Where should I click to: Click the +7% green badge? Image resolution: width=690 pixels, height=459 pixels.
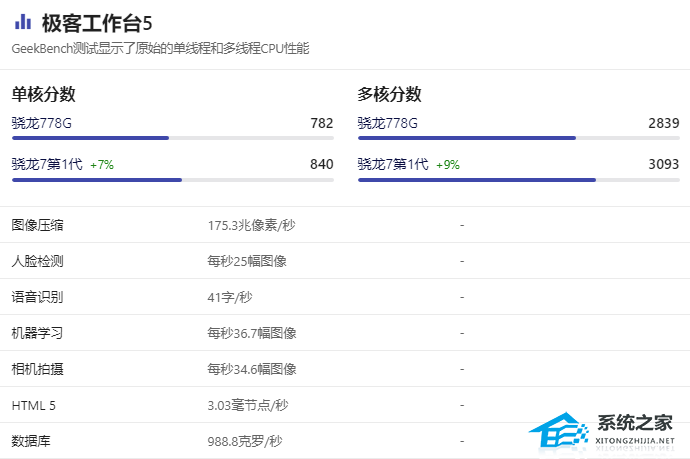(103, 165)
